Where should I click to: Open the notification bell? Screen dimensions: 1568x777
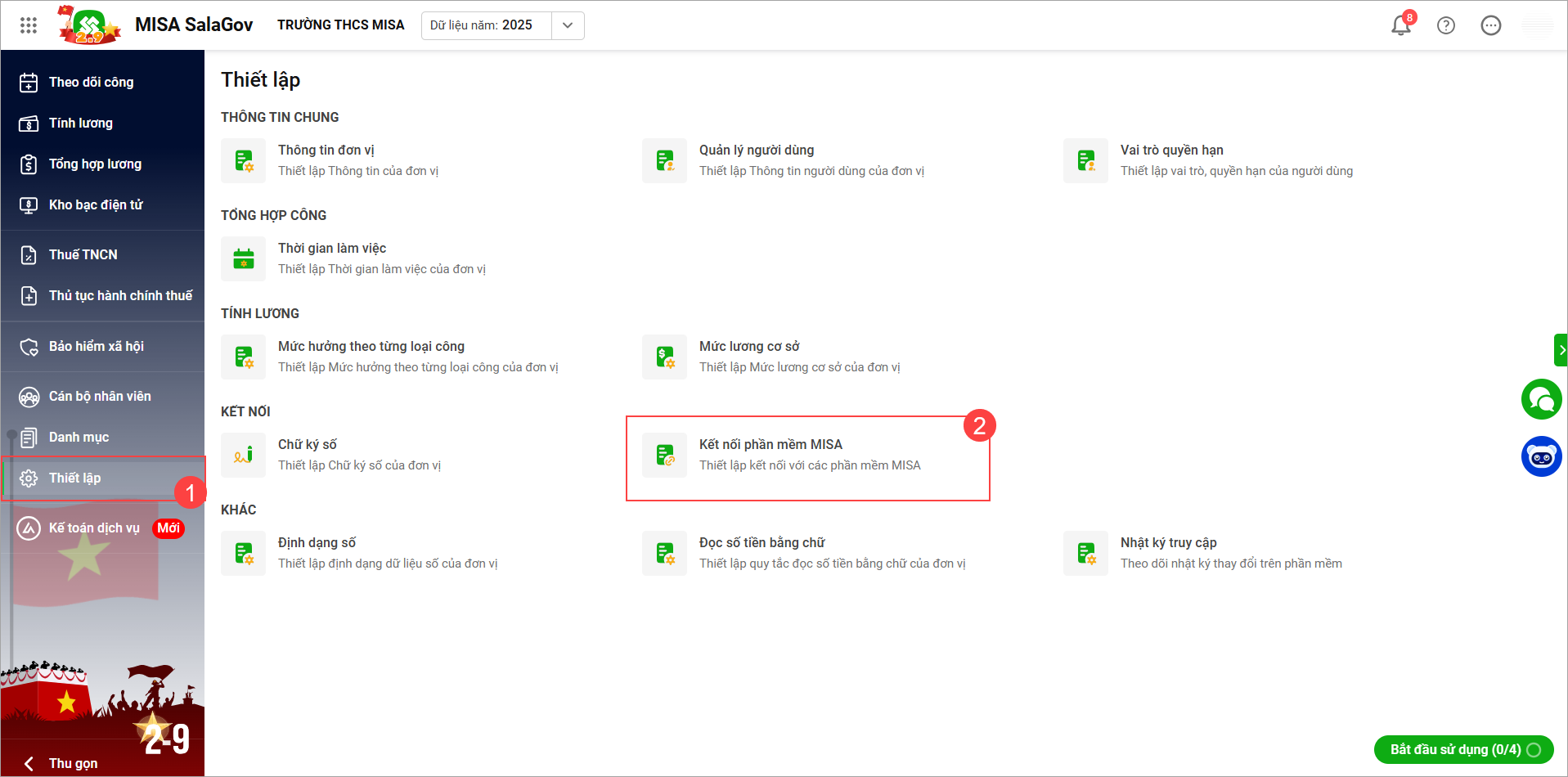1400,25
